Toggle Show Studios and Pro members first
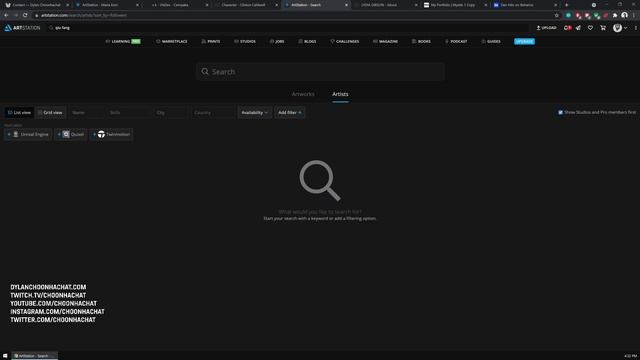Image resolution: width=640 pixels, height=360 pixels. [560, 112]
